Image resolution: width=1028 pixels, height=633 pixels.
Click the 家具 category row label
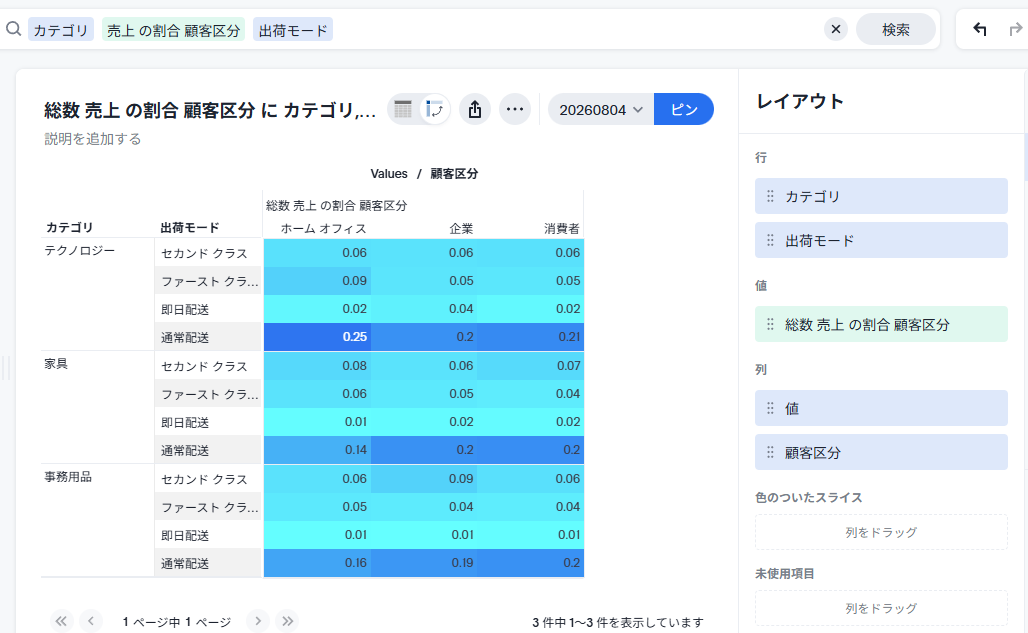pyautogui.click(x=56, y=364)
